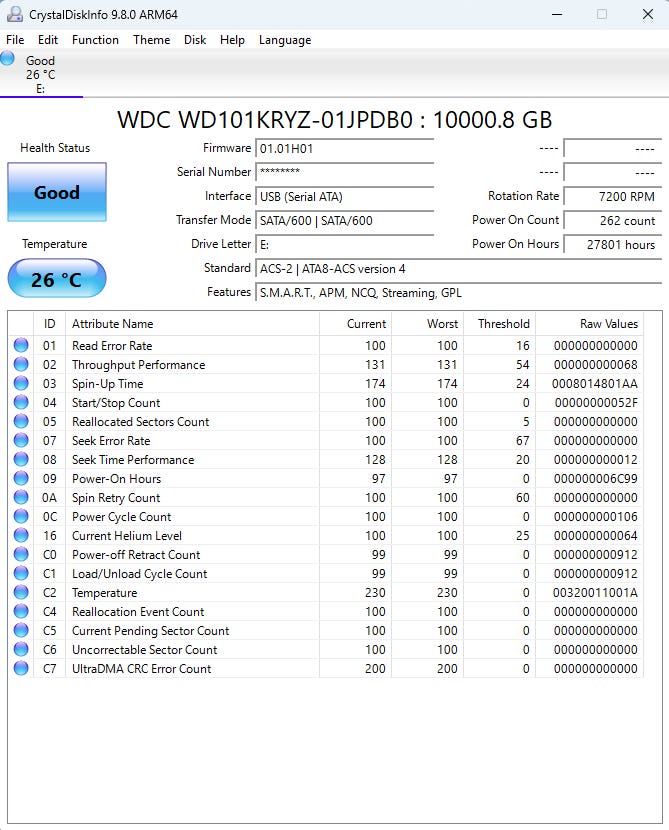Click the Features field S.M.A.R.T., APM

458,293
